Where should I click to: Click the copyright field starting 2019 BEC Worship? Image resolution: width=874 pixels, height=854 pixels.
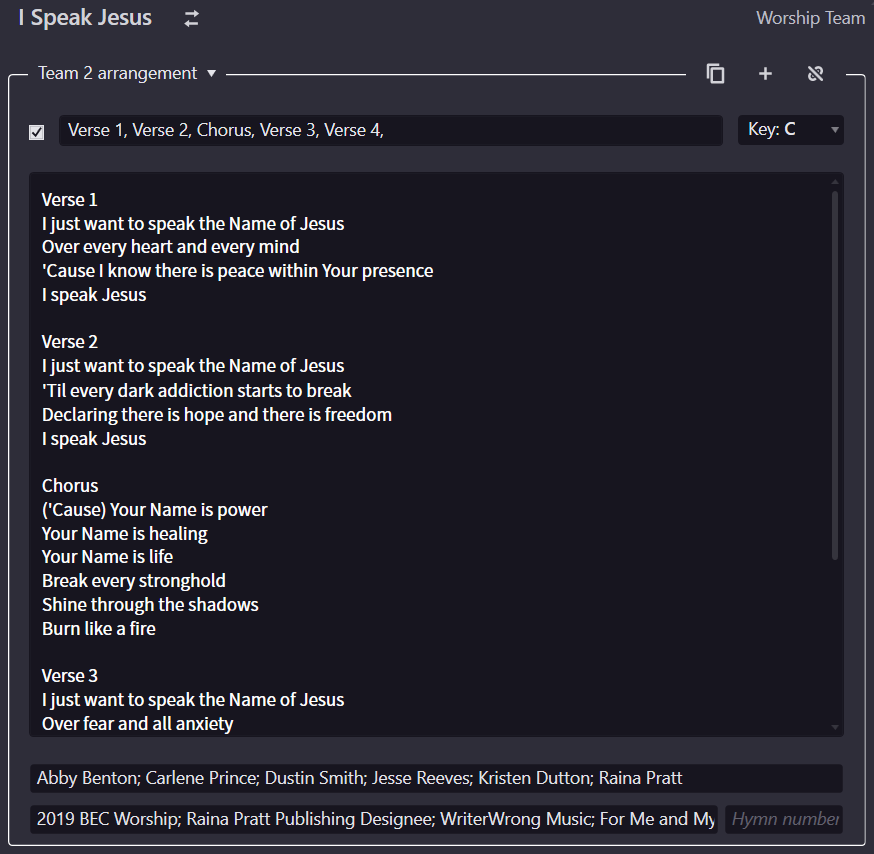(x=374, y=819)
